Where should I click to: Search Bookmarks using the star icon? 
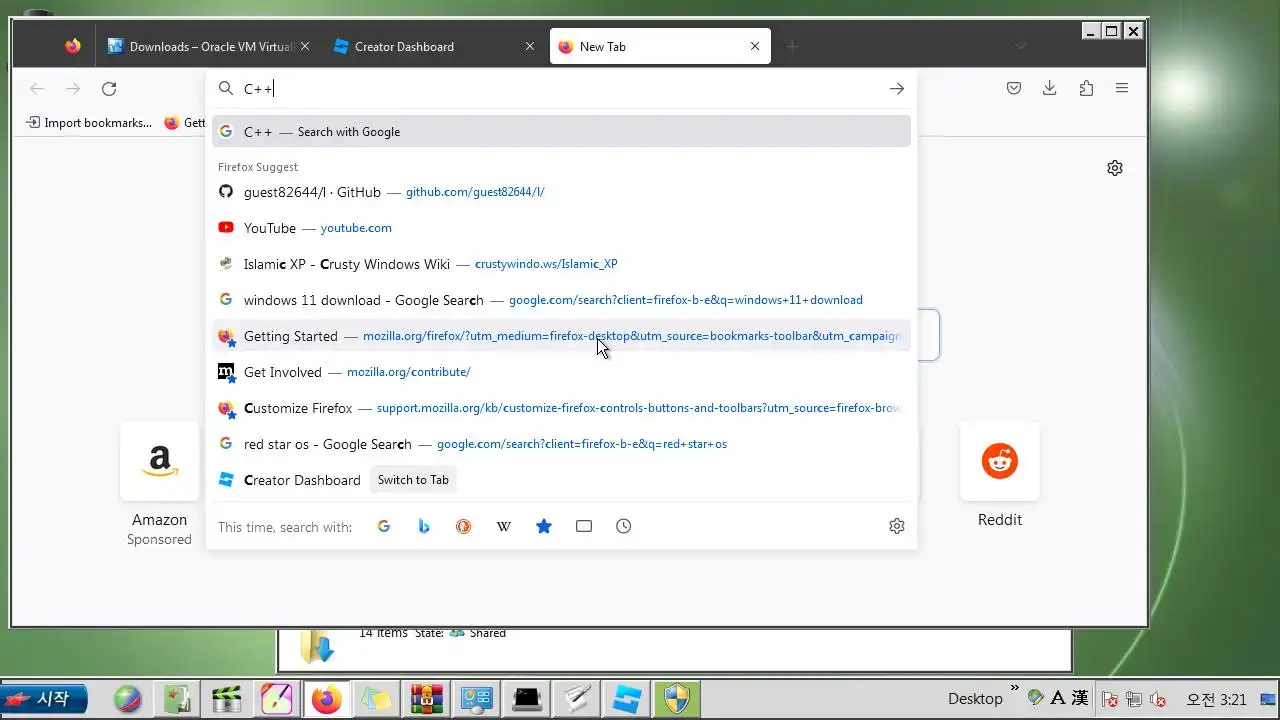tap(544, 526)
